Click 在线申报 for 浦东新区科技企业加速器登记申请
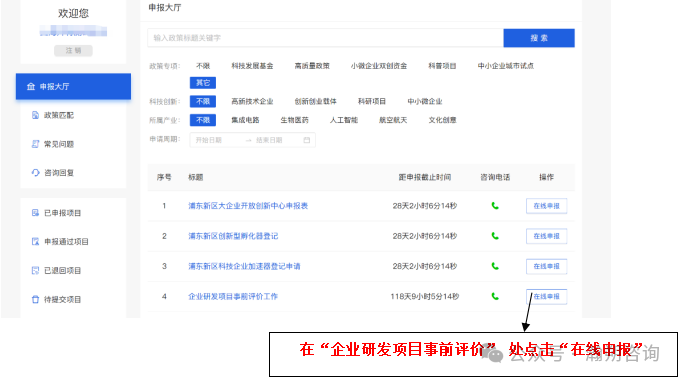 546,266
